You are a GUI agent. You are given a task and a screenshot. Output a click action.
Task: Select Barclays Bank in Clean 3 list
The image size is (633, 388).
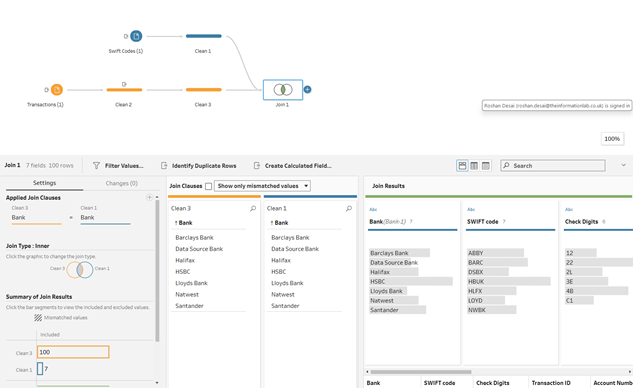[x=195, y=237]
